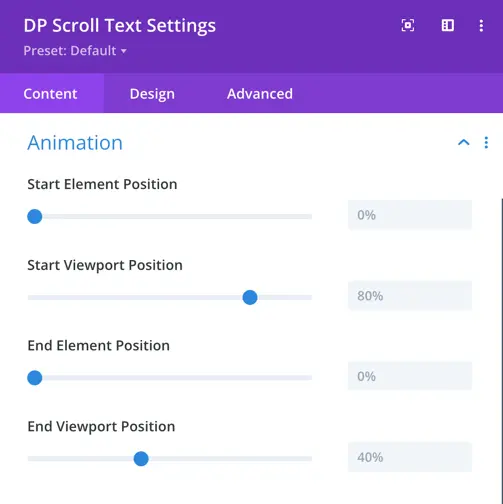The height and width of the screenshot is (504, 503).
Task: Click the Start Element Position slider handle
Action: (35, 217)
